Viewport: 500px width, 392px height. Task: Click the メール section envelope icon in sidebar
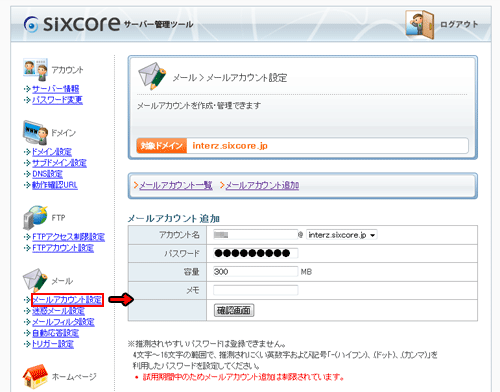(x=35, y=280)
